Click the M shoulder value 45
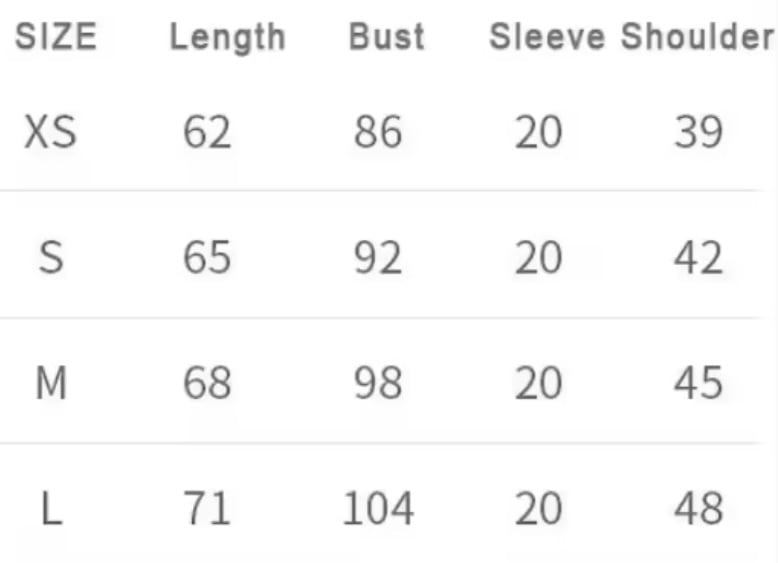 click(x=698, y=383)
